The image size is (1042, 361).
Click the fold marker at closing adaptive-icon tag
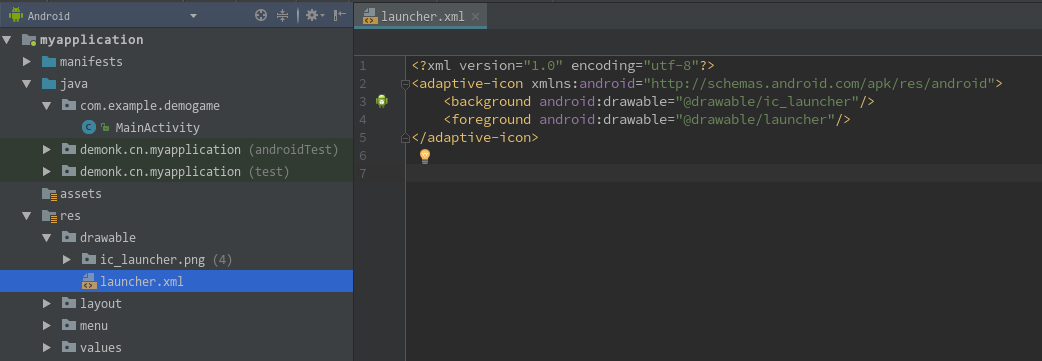pos(405,138)
